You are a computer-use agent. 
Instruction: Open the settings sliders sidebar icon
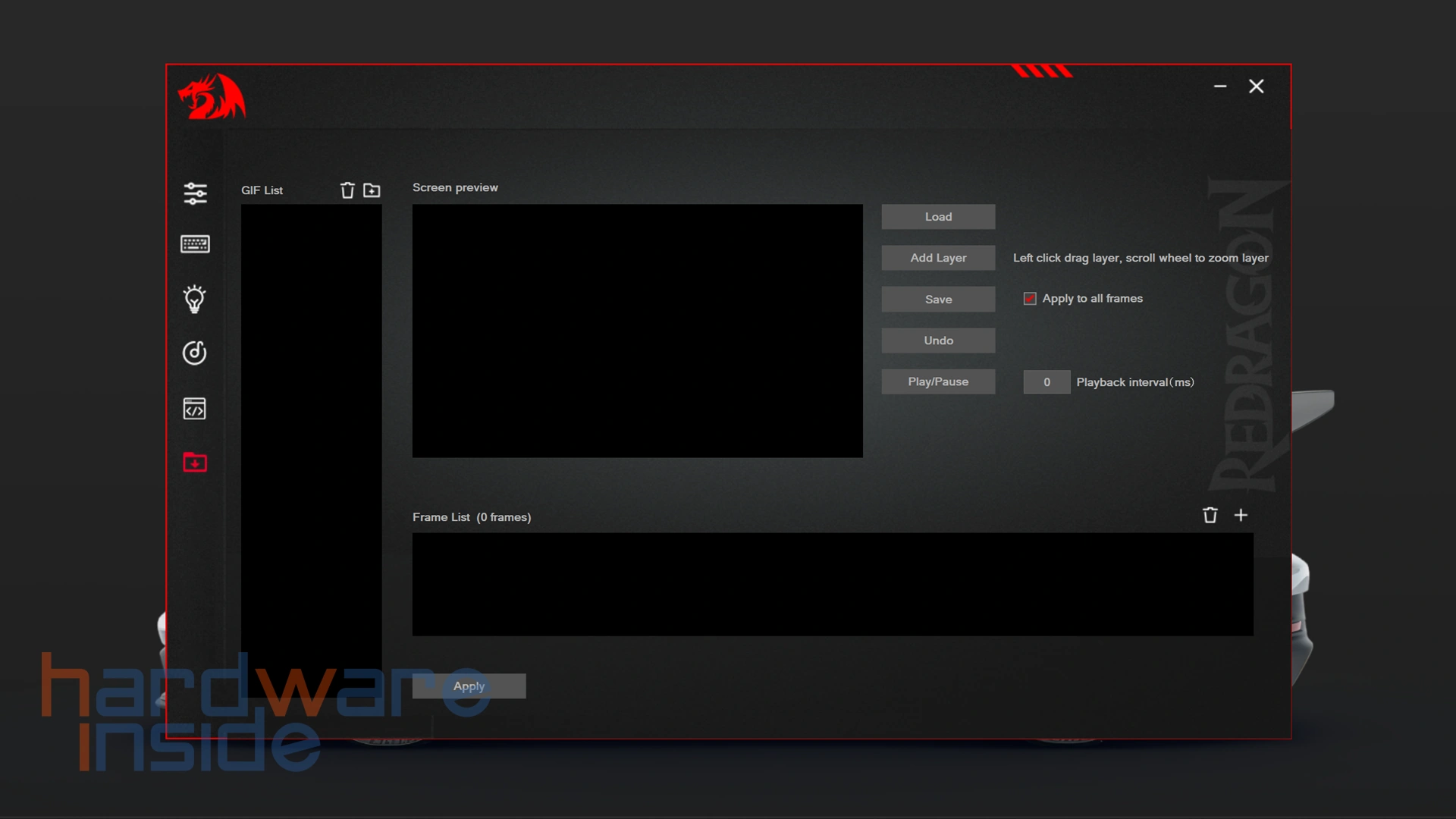coord(195,193)
